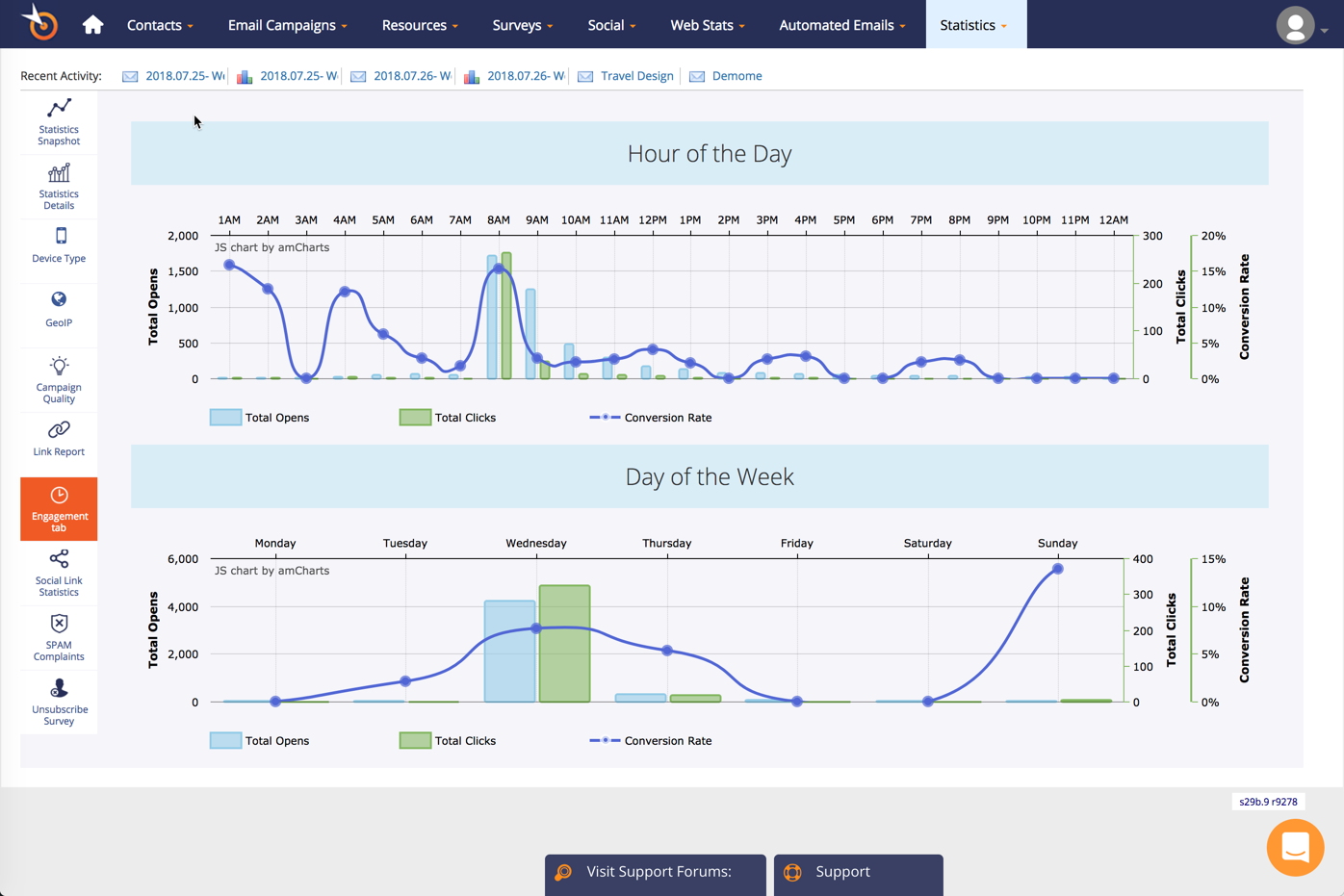Toggle Total Opens in the hourly chart legend
The width and height of the screenshot is (1344, 896).
260,417
